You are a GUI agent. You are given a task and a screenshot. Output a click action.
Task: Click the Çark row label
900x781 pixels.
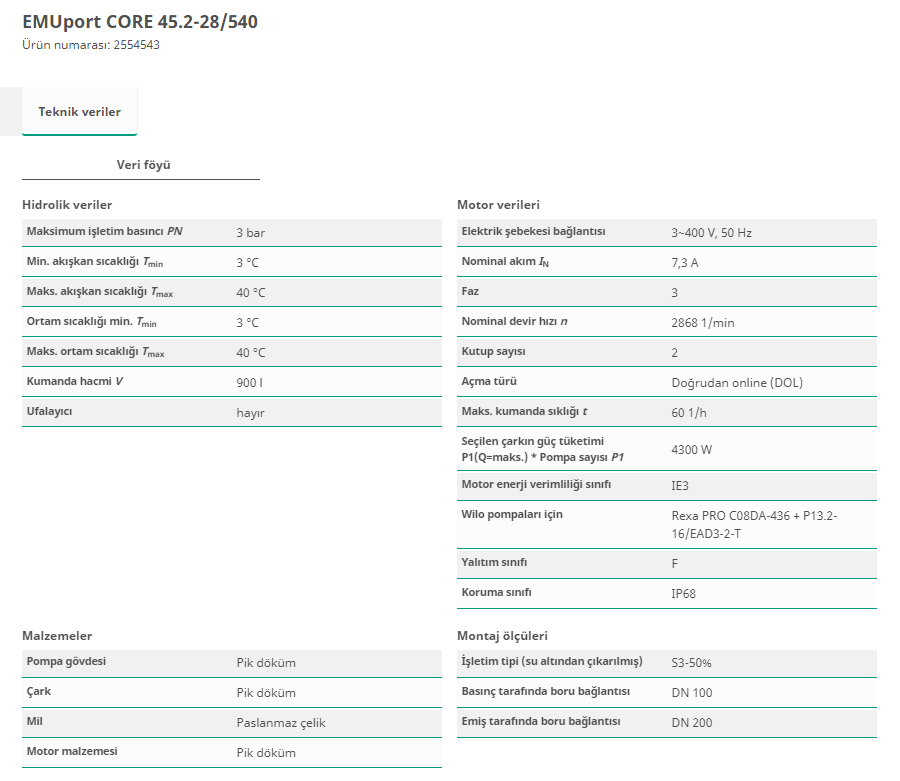tap(38, 691)
